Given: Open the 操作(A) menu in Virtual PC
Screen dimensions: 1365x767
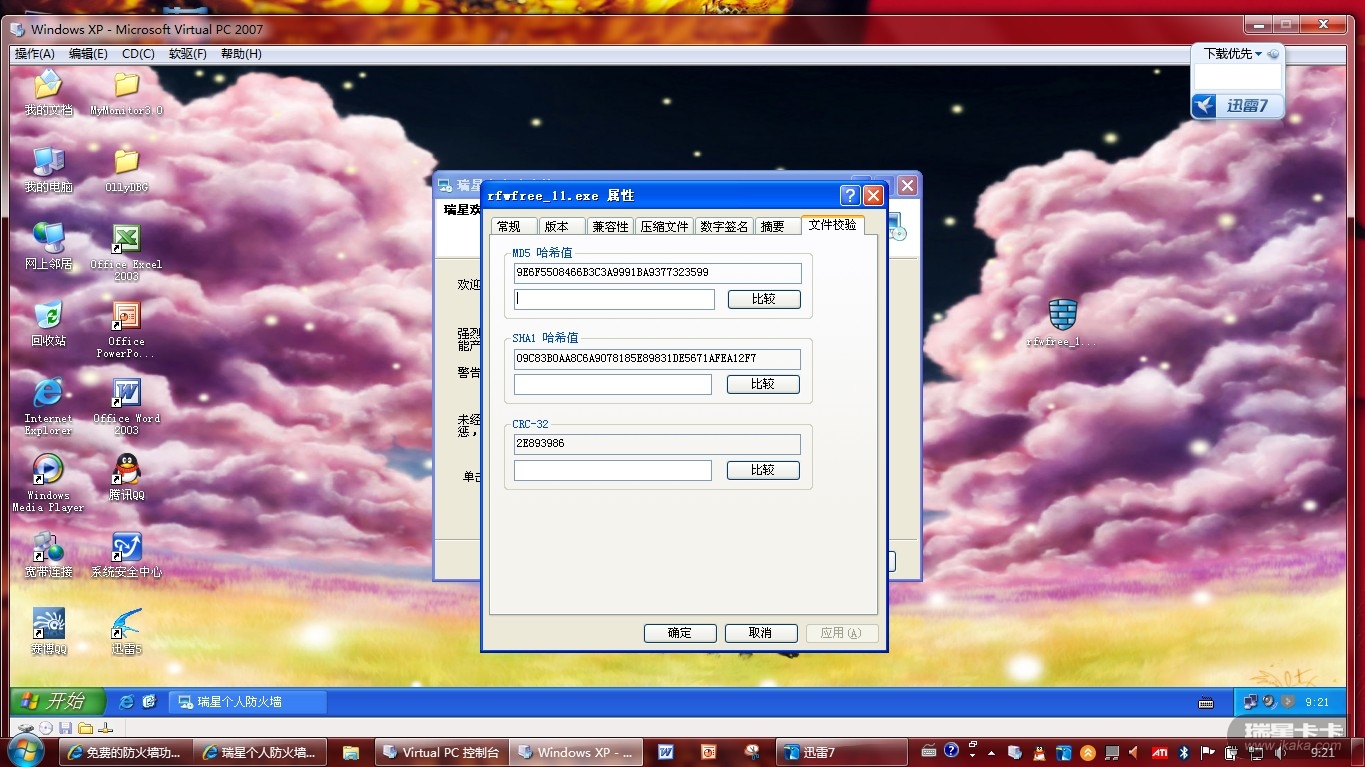Looking at the screenshot, I should pyautogui.click(x=35, y=54).
